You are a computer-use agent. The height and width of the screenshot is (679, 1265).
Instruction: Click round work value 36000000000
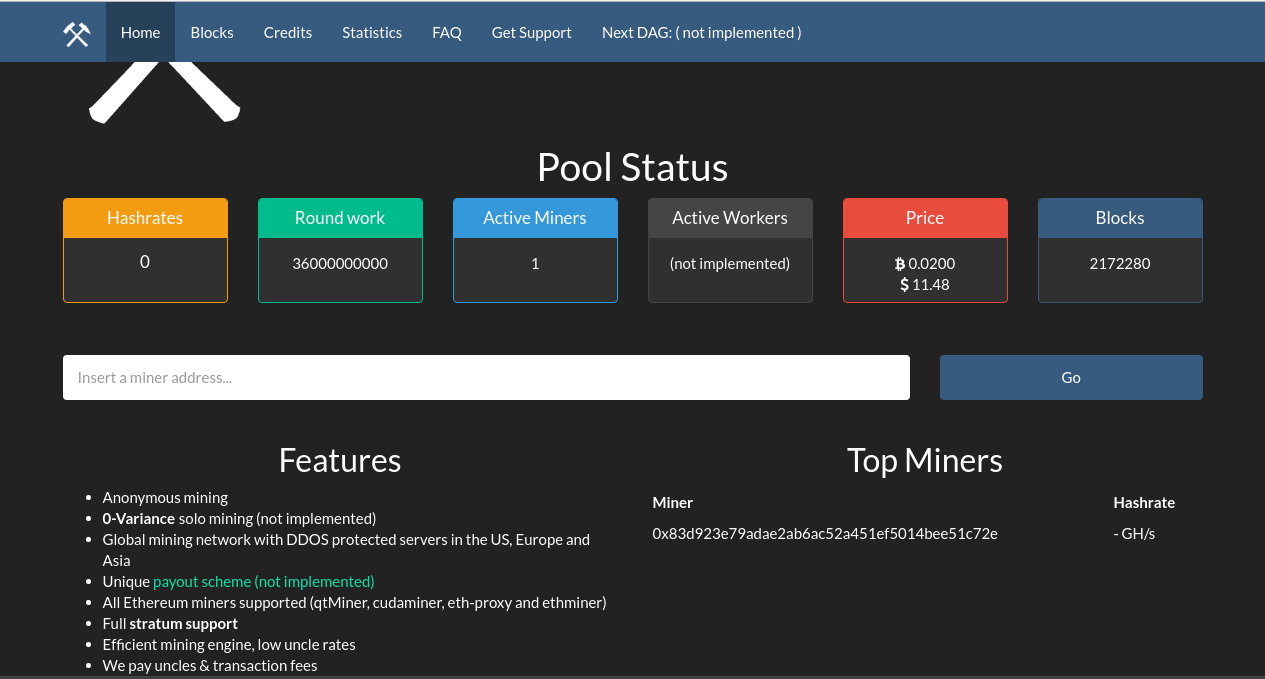[340, 264]
